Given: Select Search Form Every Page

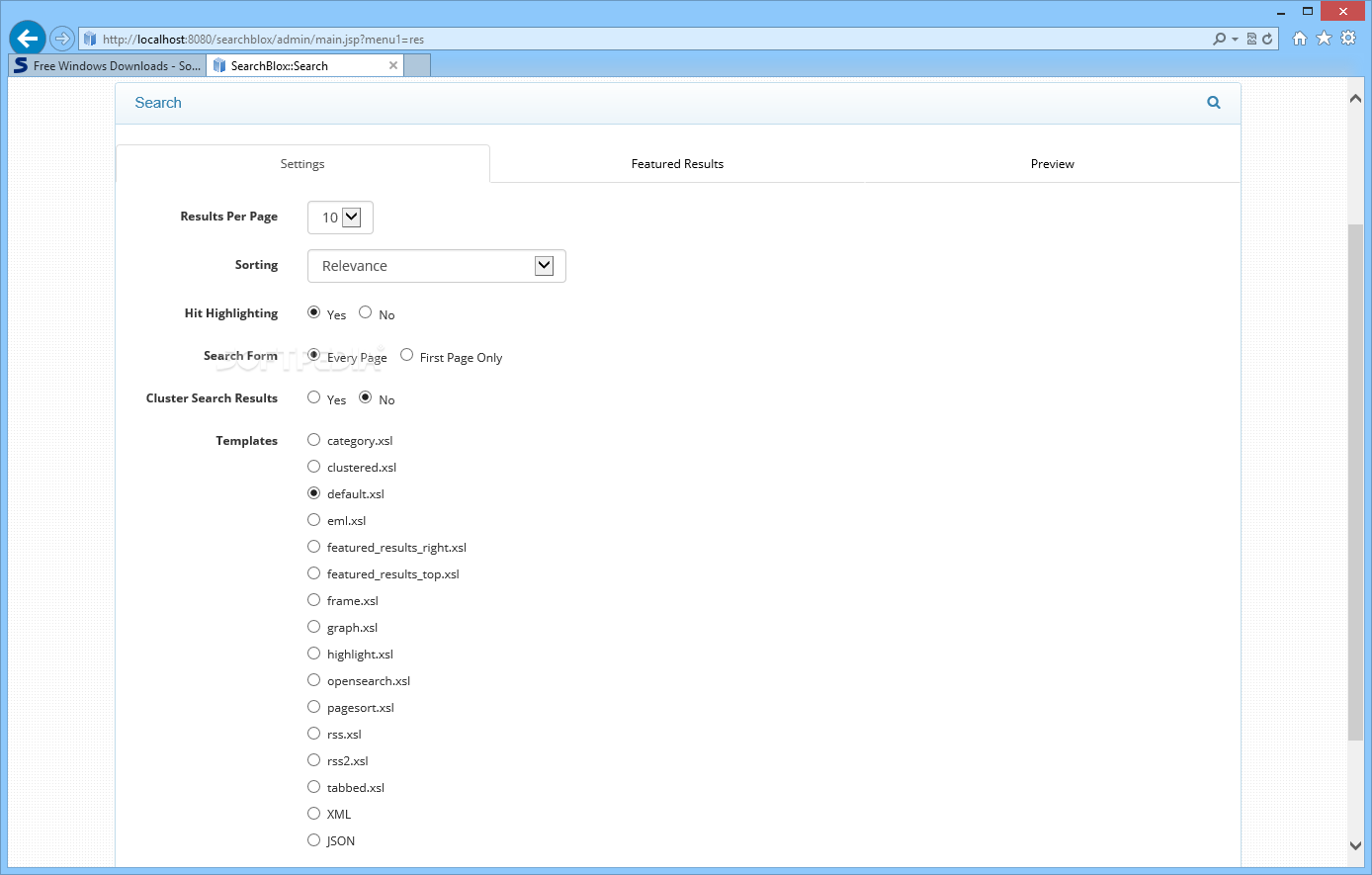Looking at the screenshot, I should [x=313, y=355].
